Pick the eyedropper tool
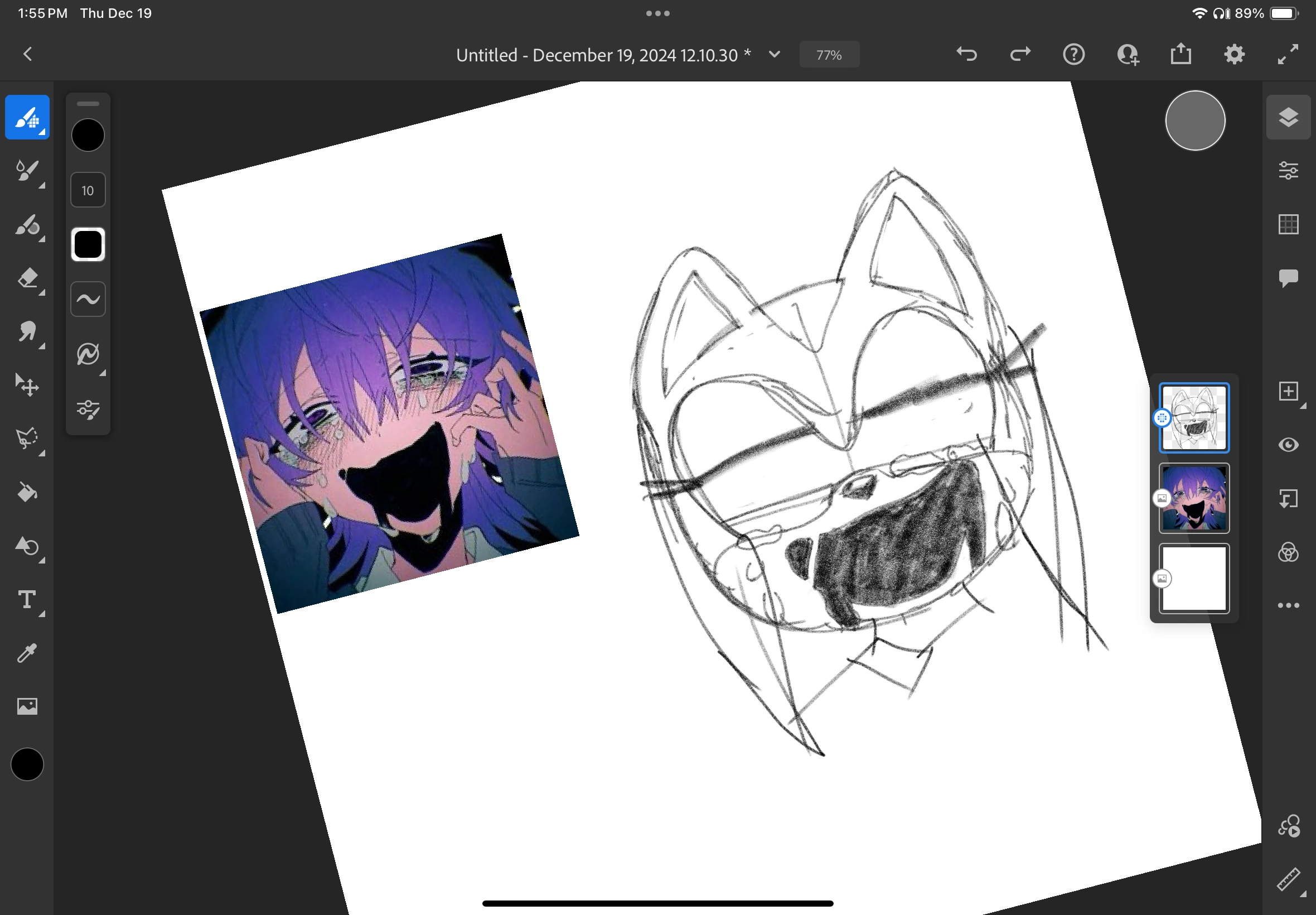Screen dimensions: 1316x915 click(27, 653)
